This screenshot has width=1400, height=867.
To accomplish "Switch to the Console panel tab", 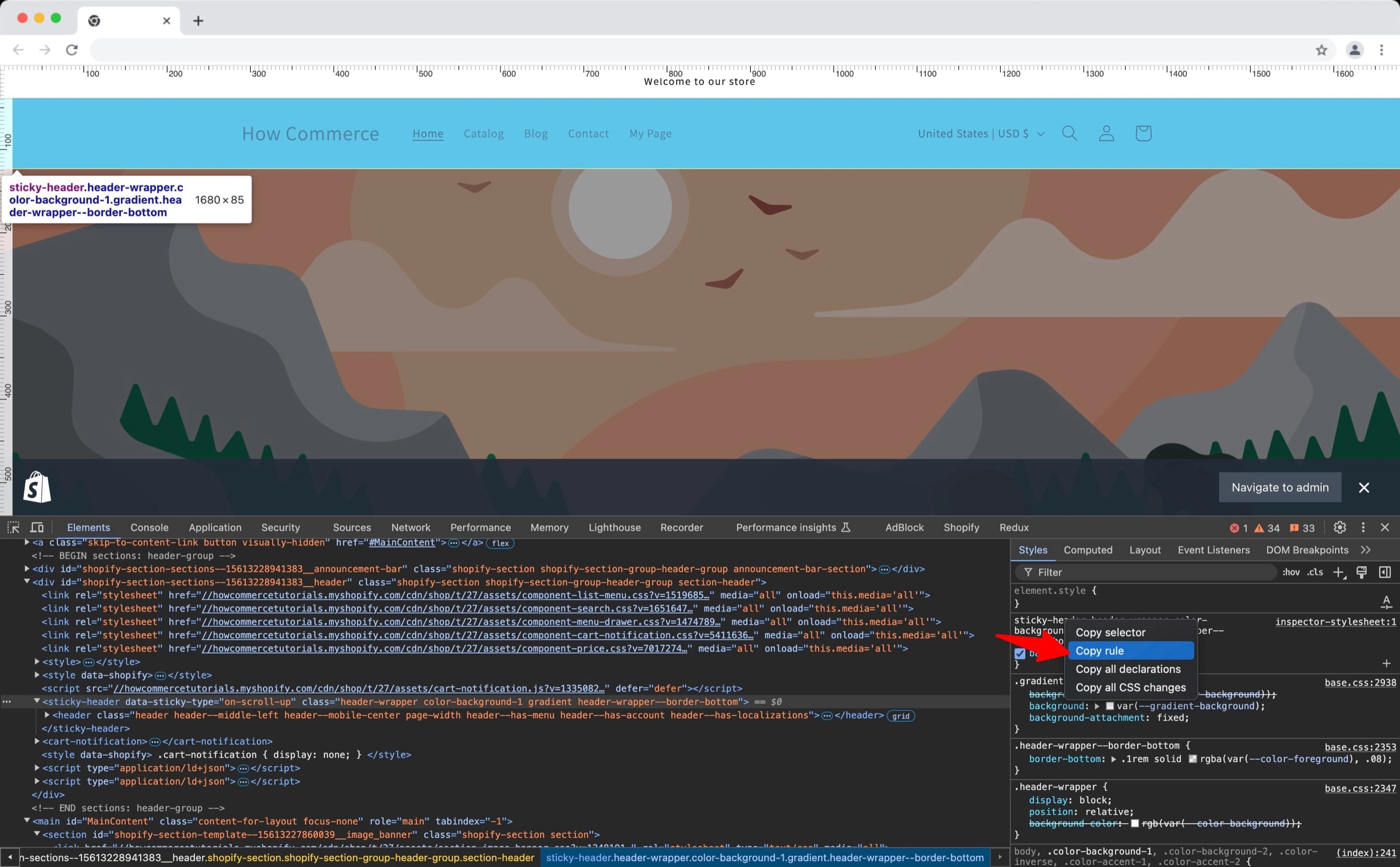I will (149, 527).
